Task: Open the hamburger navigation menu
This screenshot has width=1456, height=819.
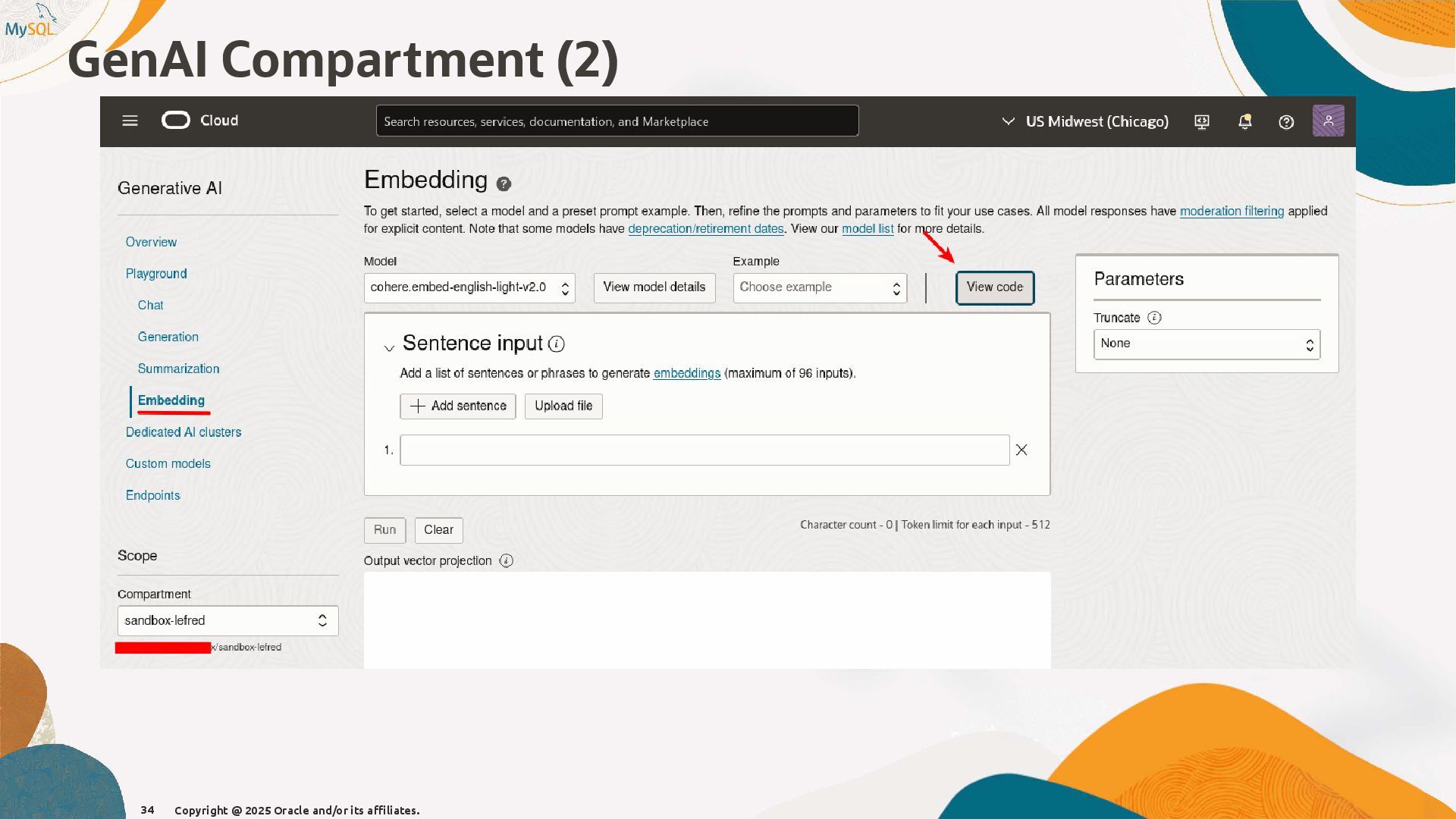Action: [x=130, y=121]
